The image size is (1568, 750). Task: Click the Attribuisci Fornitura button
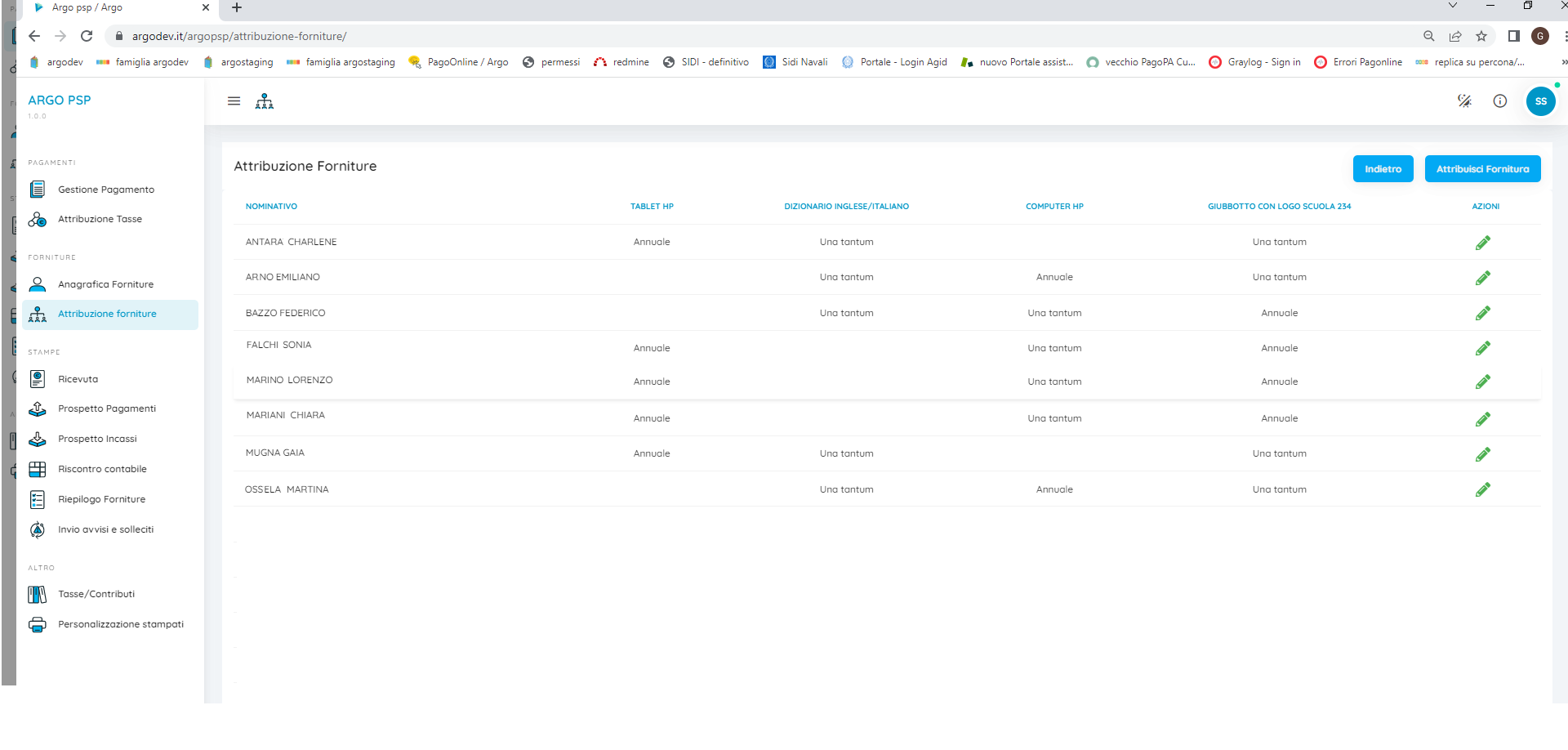pos(1482,169)
